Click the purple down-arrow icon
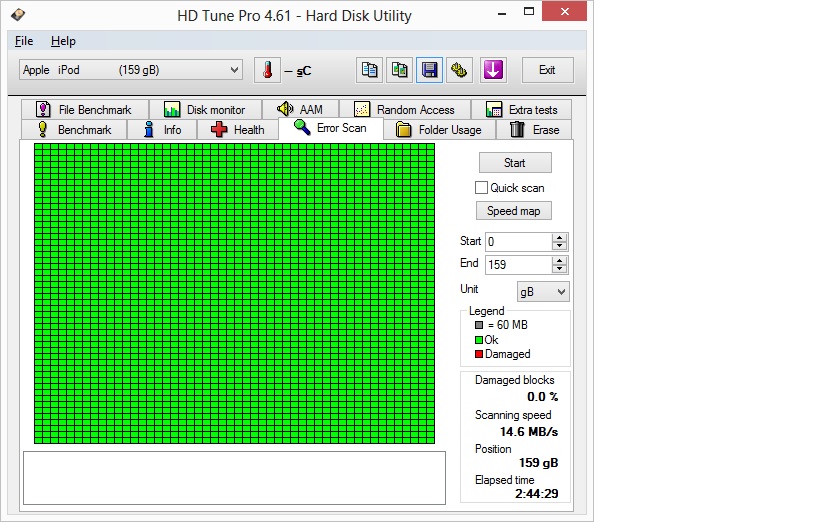 pyautogui.click(x=493, y=70)
